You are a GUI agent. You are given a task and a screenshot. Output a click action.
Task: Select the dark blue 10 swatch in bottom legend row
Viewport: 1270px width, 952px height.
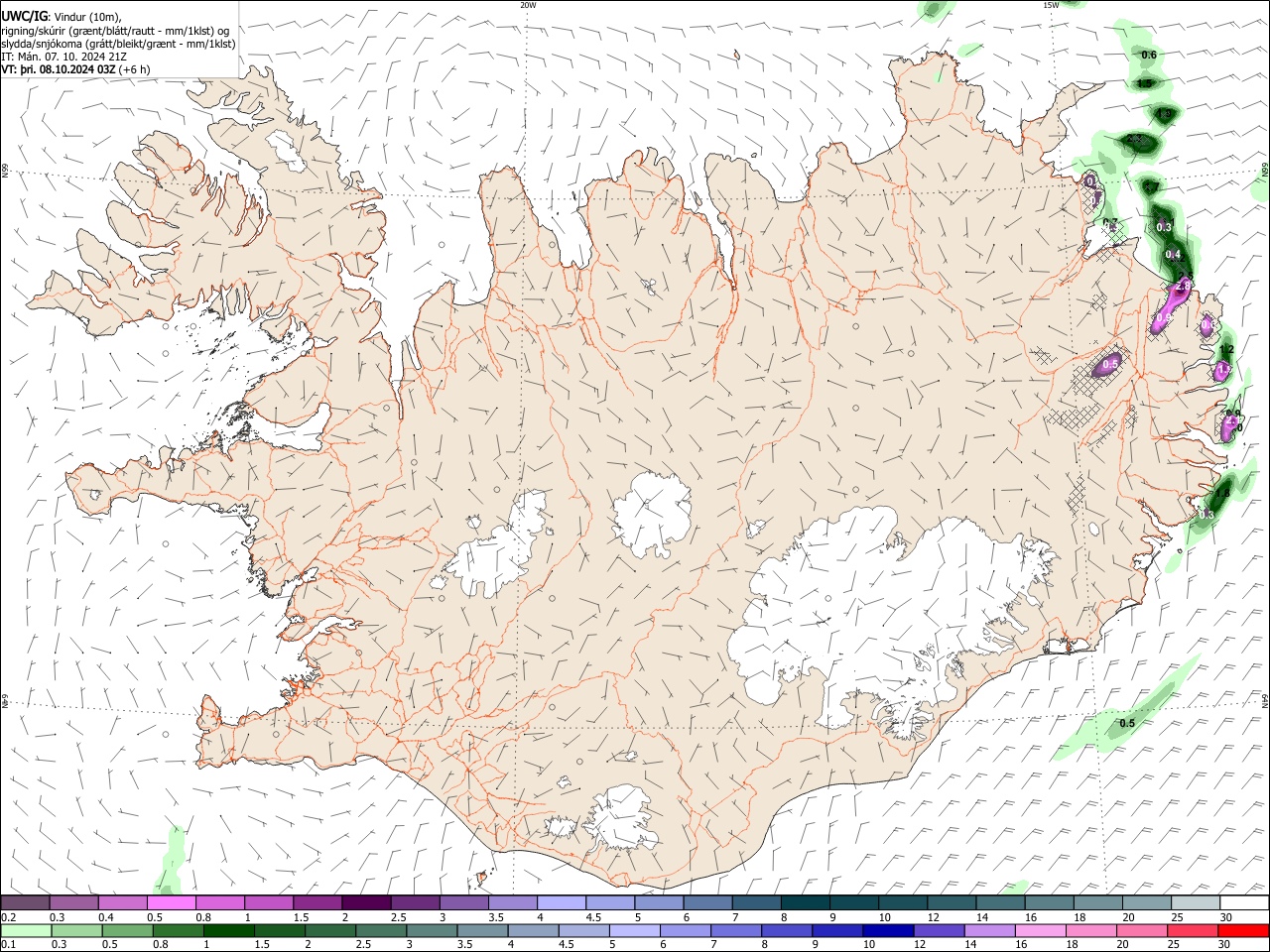tap(887, 931)
